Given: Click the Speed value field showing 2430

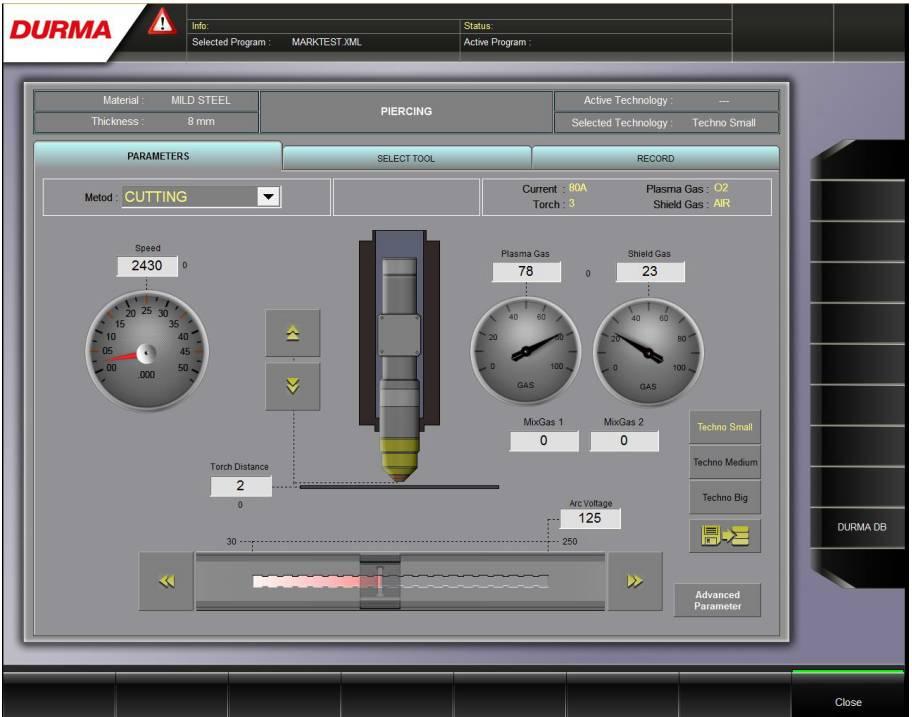Looking at the screenshot, I should [147, 266].
